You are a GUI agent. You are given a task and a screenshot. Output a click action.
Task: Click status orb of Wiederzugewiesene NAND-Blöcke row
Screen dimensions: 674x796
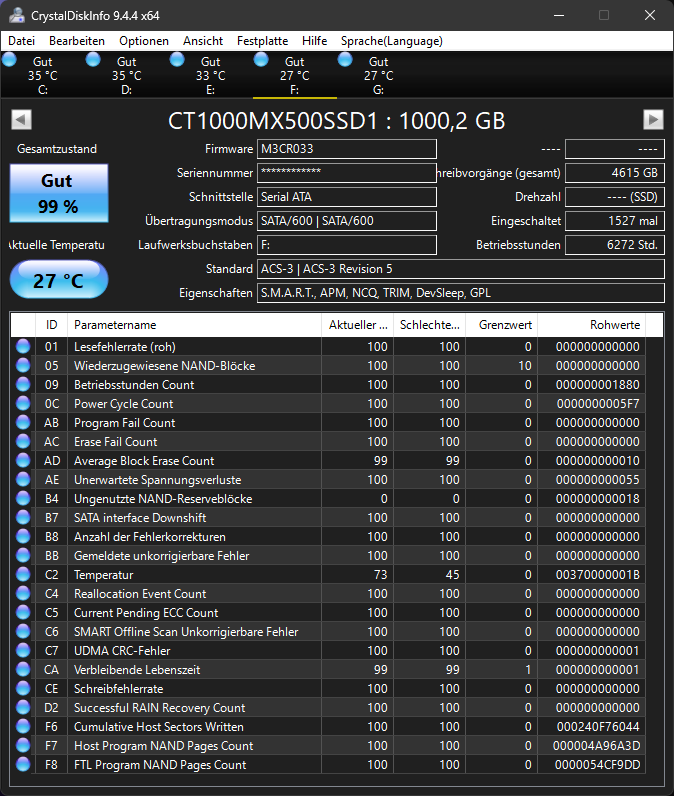23,366
